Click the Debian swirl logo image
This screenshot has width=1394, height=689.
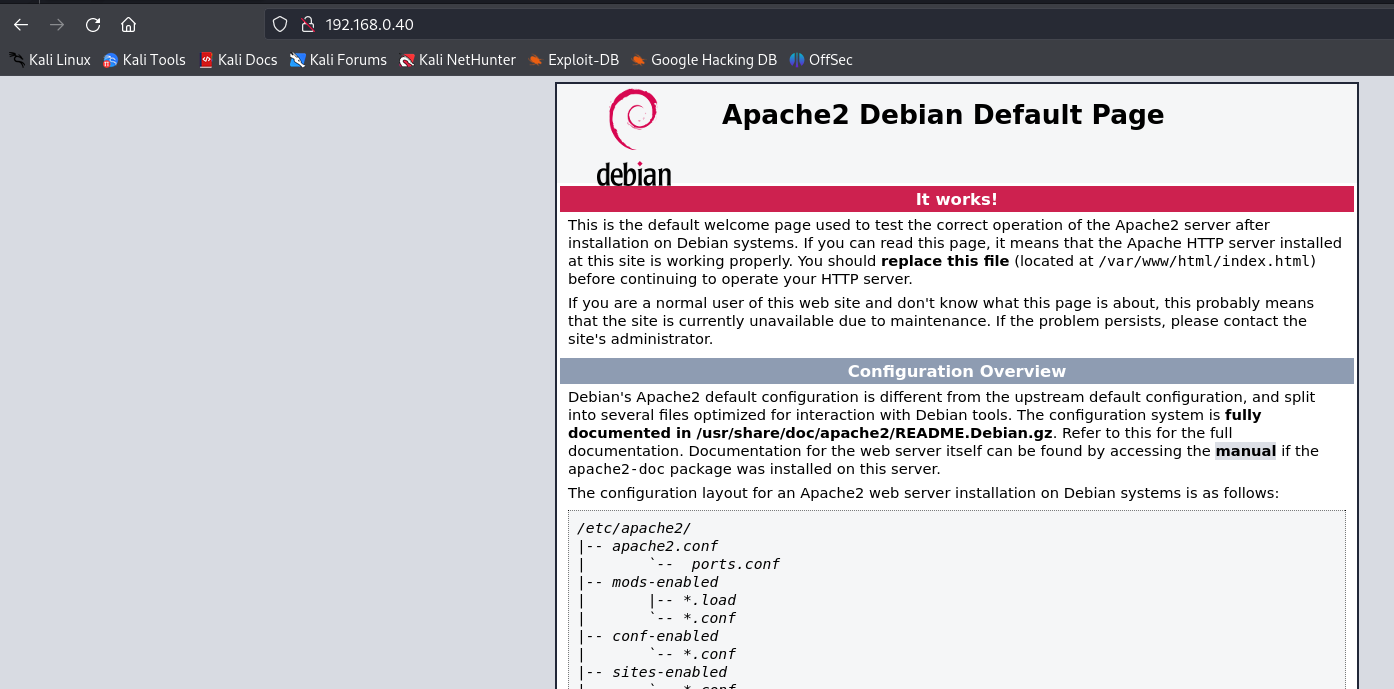point(634,137)
